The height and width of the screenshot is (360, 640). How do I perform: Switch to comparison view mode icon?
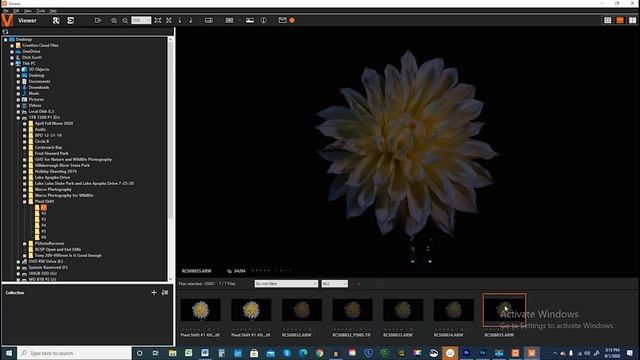tap(632, 20)
